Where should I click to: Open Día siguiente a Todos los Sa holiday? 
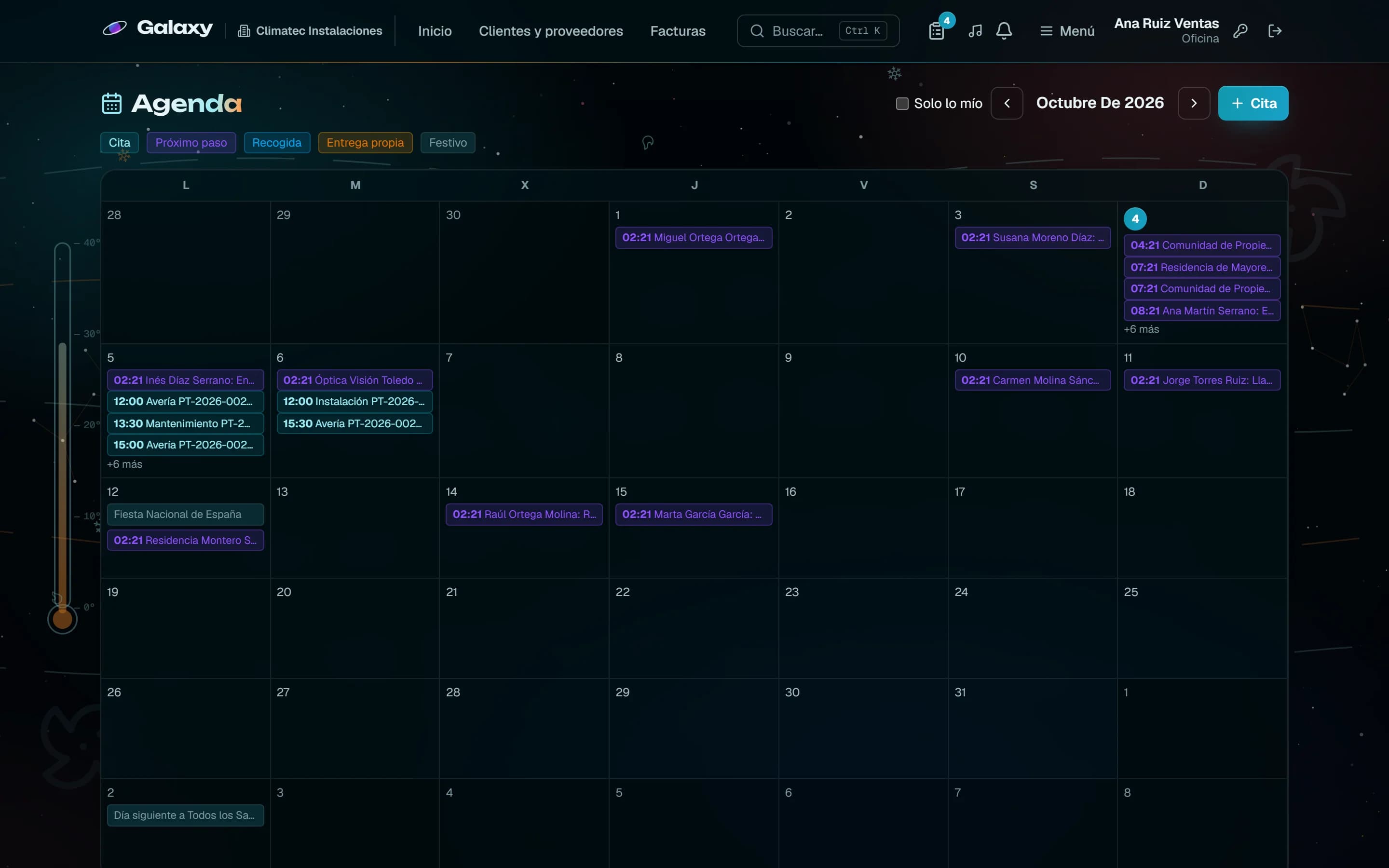coord(185,815)
